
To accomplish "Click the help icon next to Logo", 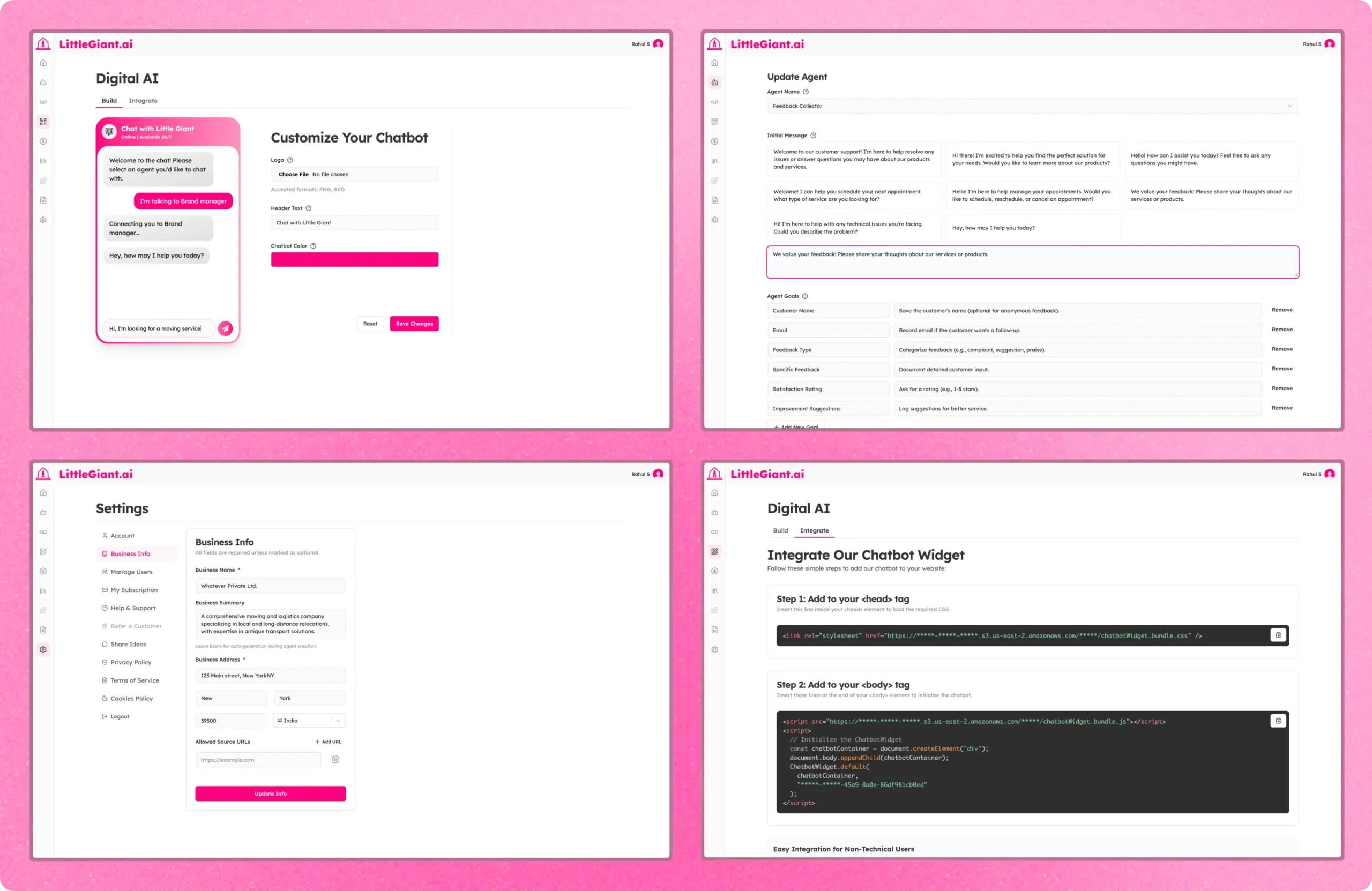I will (x=290, y=160).
